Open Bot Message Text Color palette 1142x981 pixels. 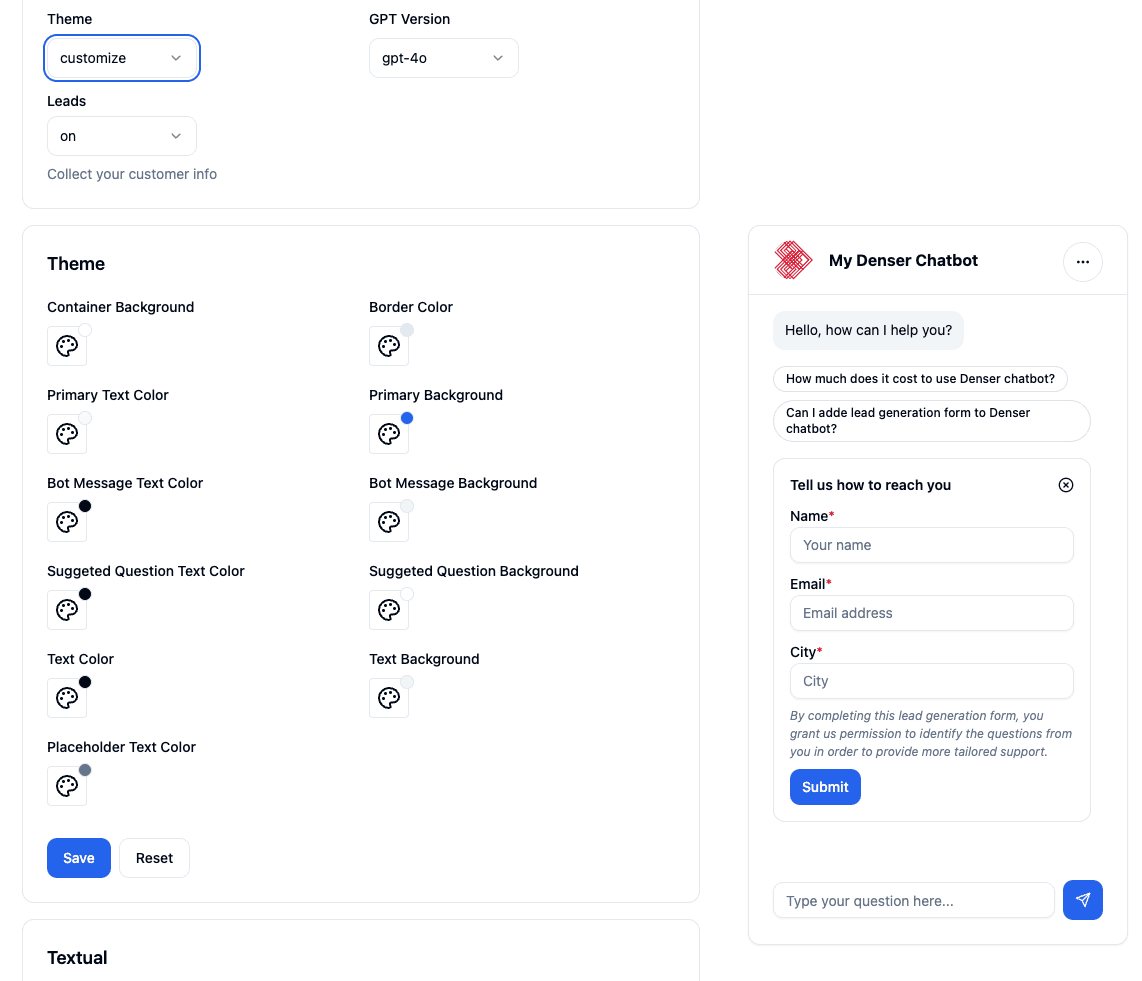67,522
